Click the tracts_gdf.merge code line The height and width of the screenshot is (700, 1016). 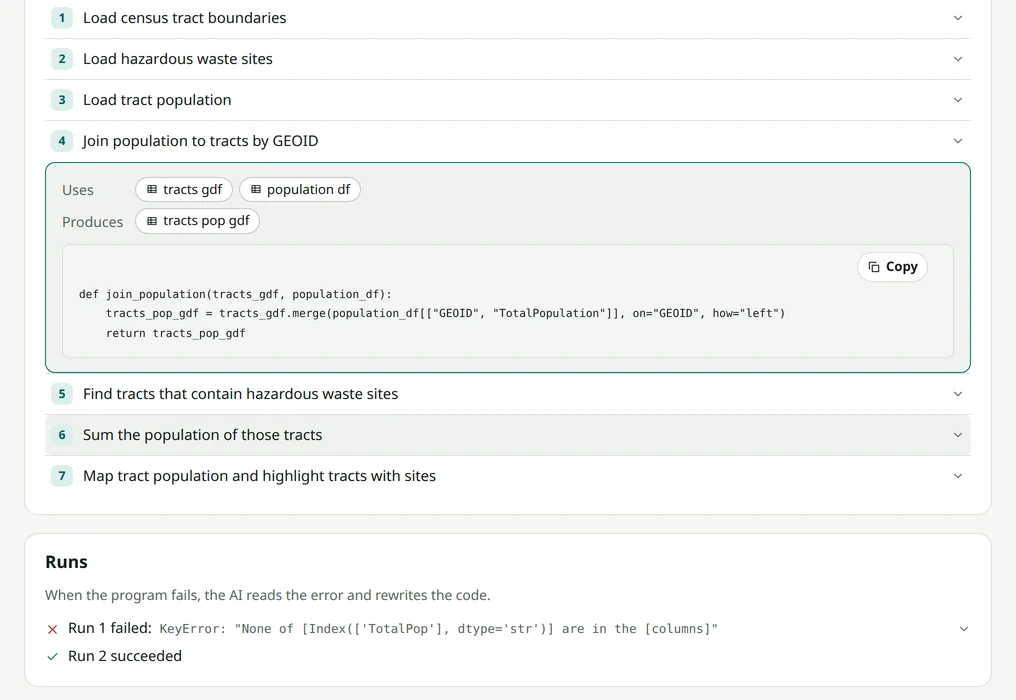click(x=445, y=314)
